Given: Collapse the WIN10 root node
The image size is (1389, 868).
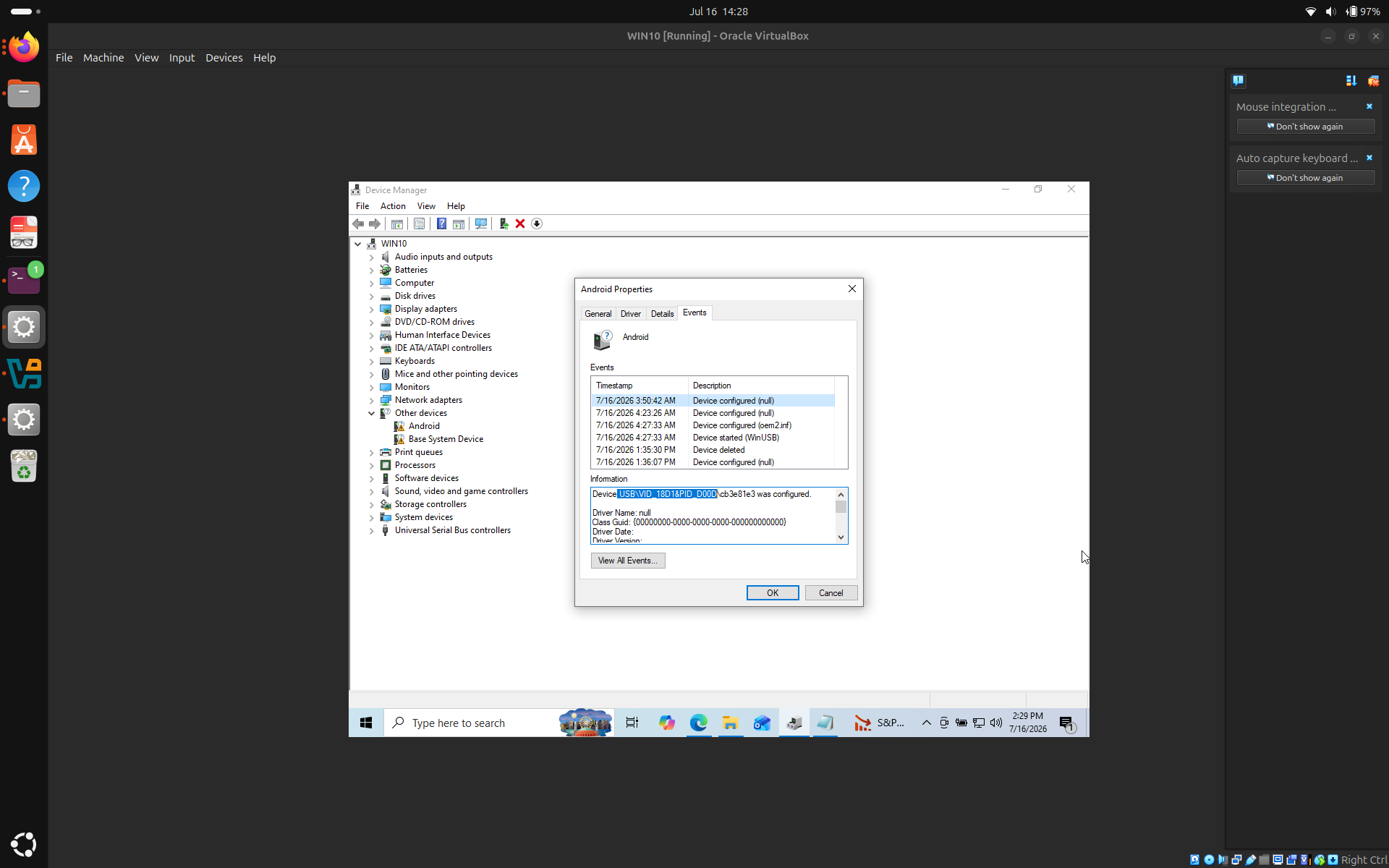Looking at the screenshot, I should tap(358, 244).
